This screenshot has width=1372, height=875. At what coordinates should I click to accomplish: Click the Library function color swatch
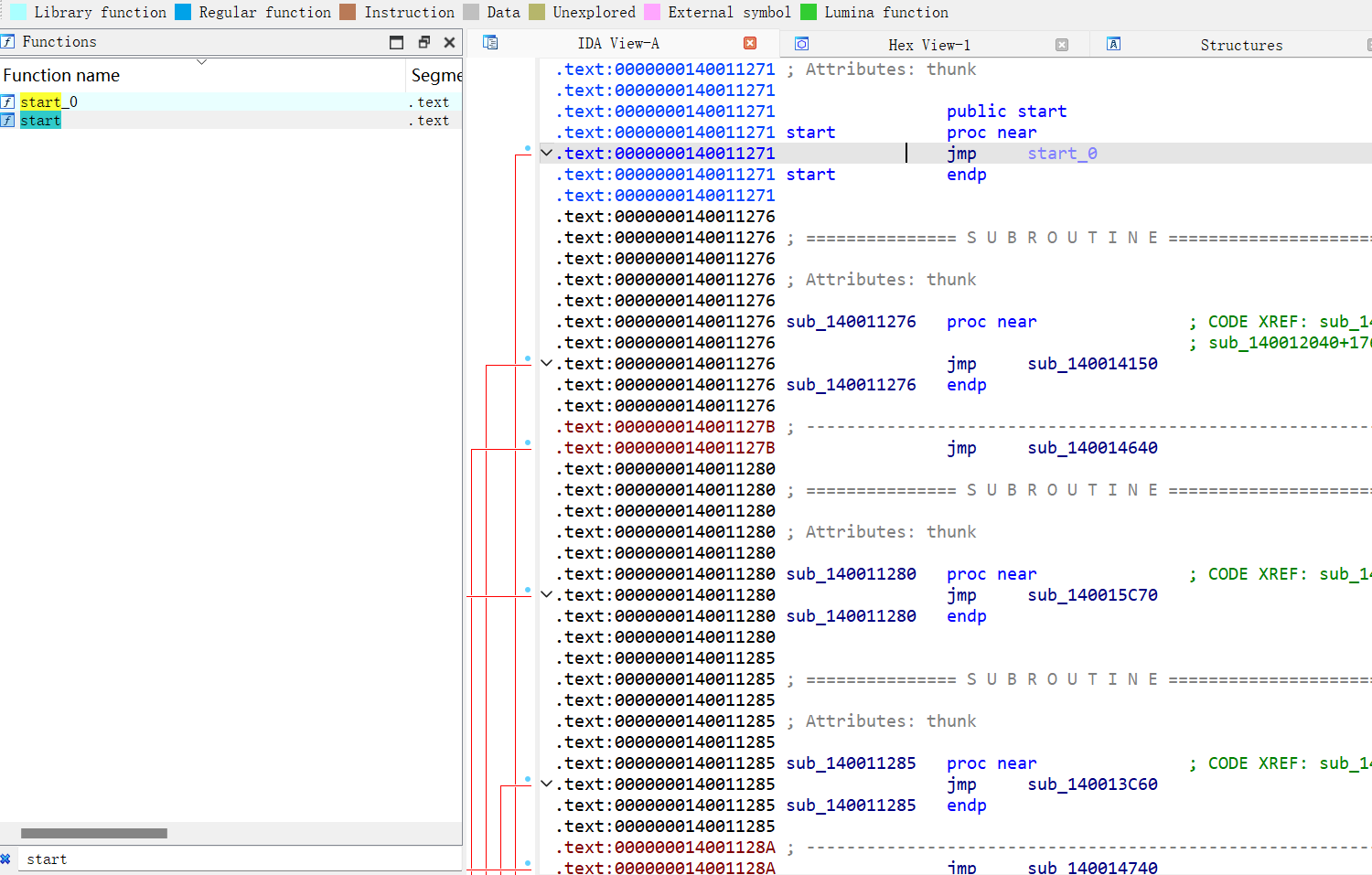coord(18,12)
